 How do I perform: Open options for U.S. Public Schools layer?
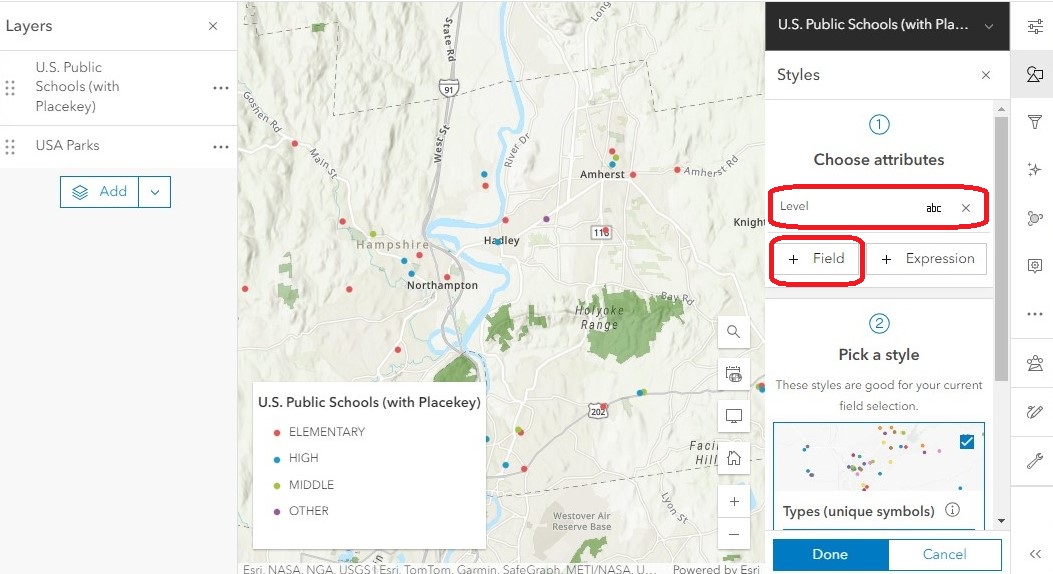point(221,88)
